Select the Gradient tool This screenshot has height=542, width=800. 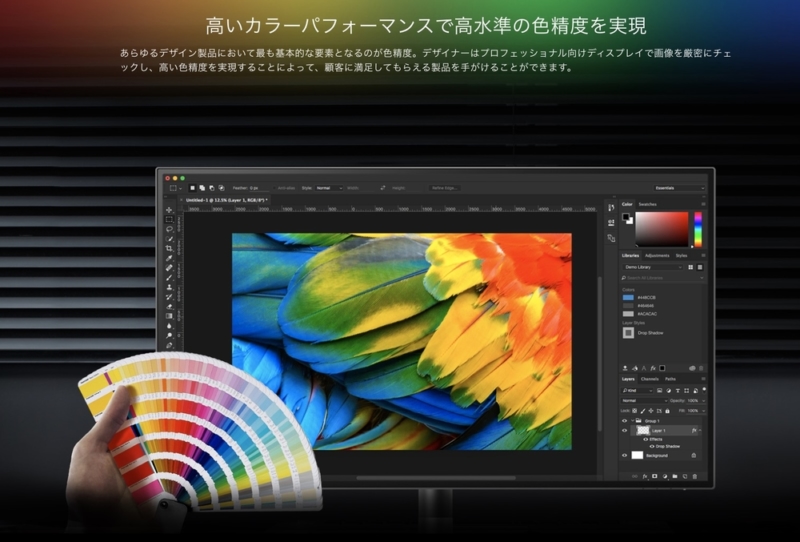pyautogui.click(x=169, y=316)
